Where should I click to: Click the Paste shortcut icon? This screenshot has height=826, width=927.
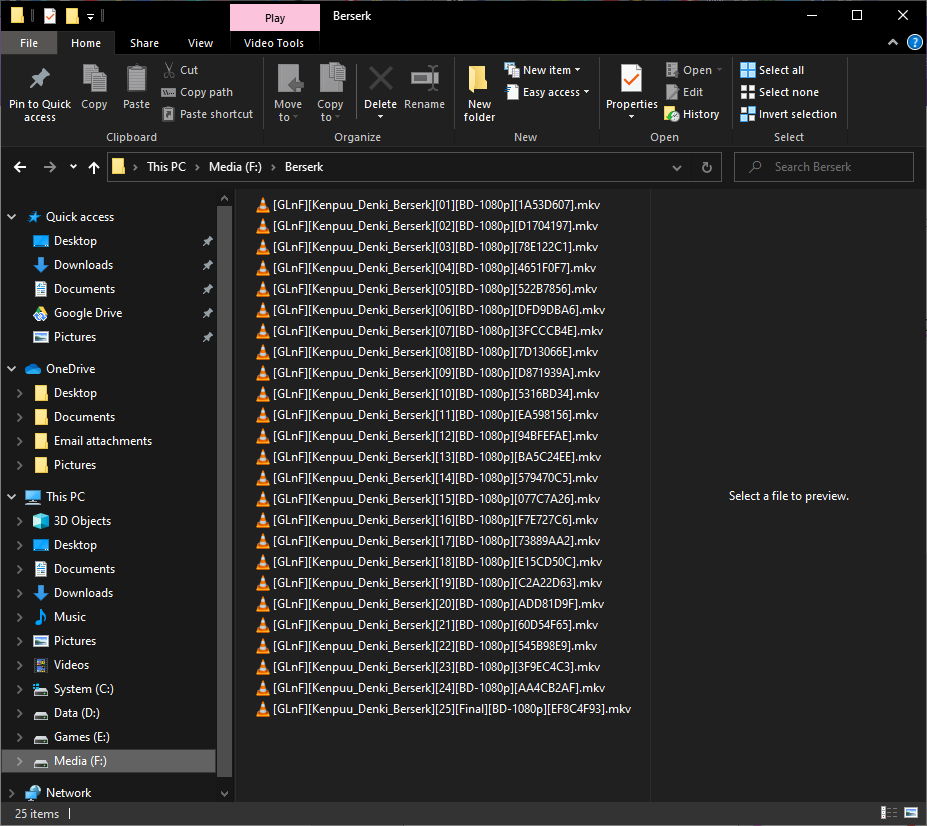168,114
